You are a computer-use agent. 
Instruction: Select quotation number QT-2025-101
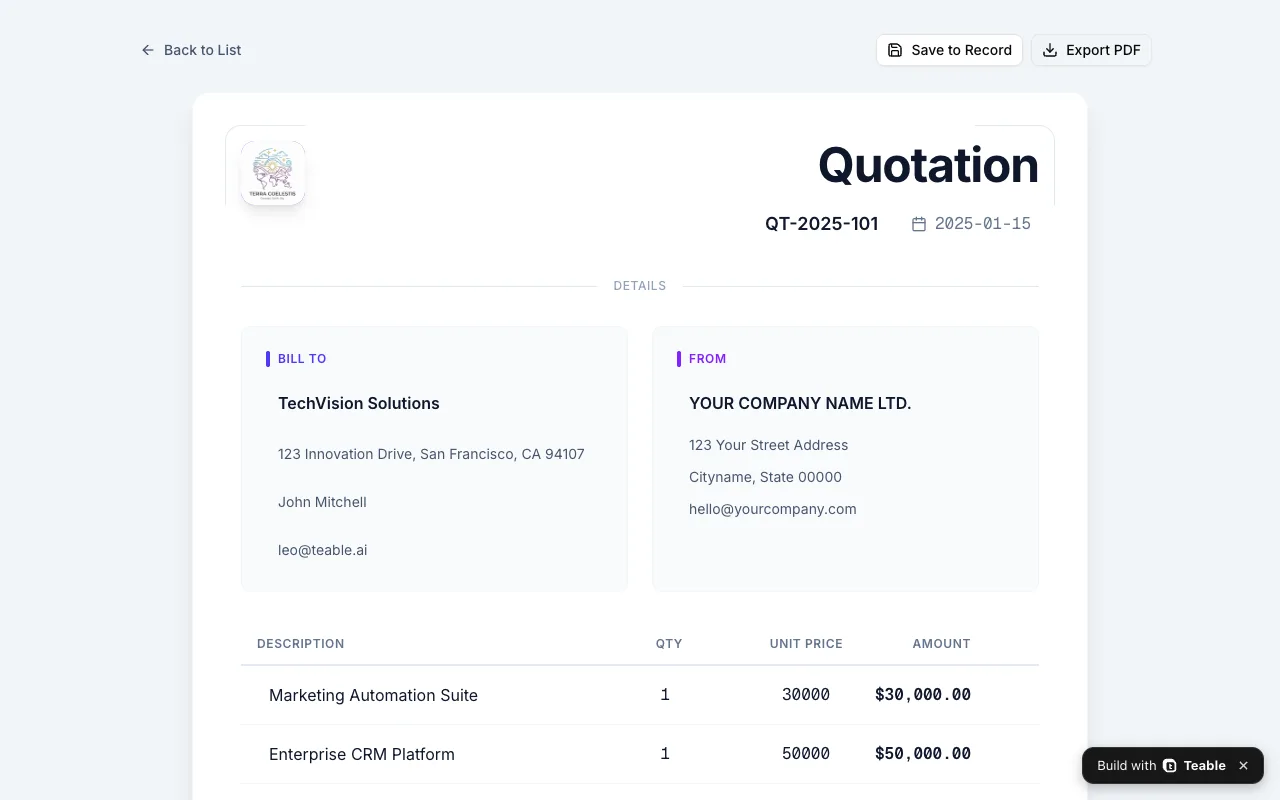click(x=822, y=224)
